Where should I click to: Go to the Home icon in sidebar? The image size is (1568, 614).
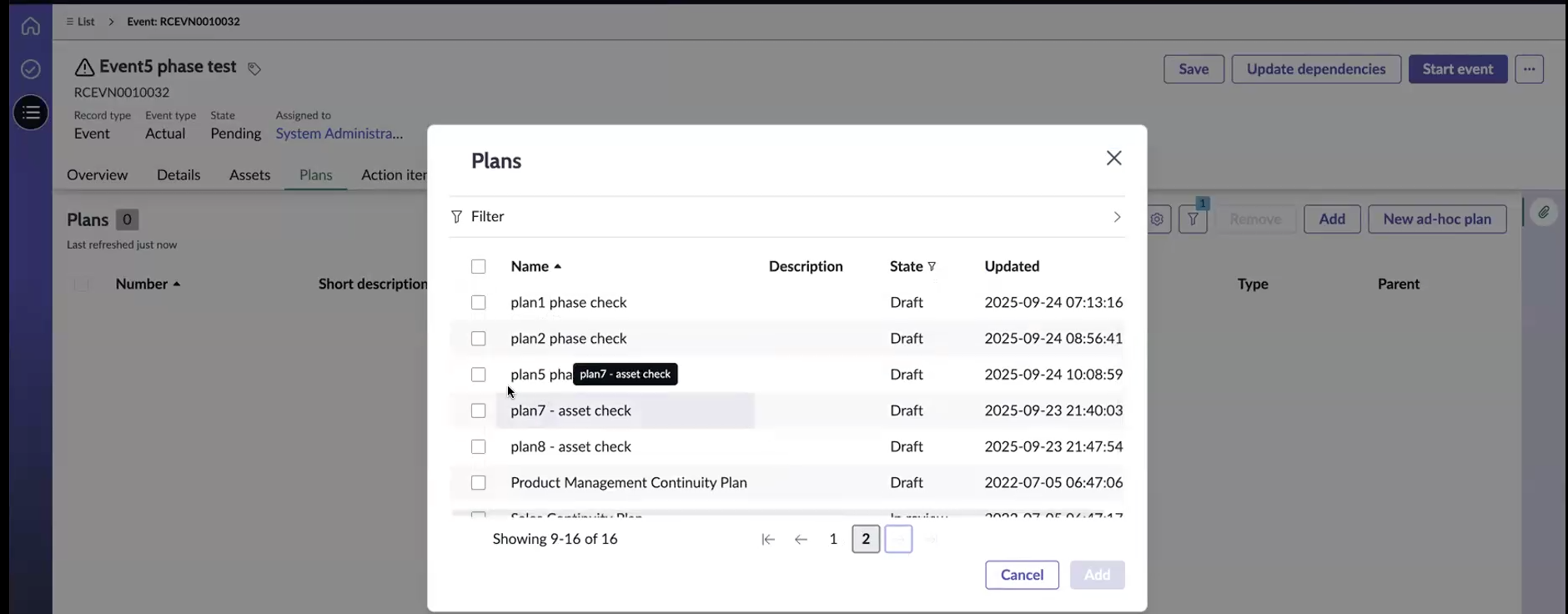(x=31, y=27)
